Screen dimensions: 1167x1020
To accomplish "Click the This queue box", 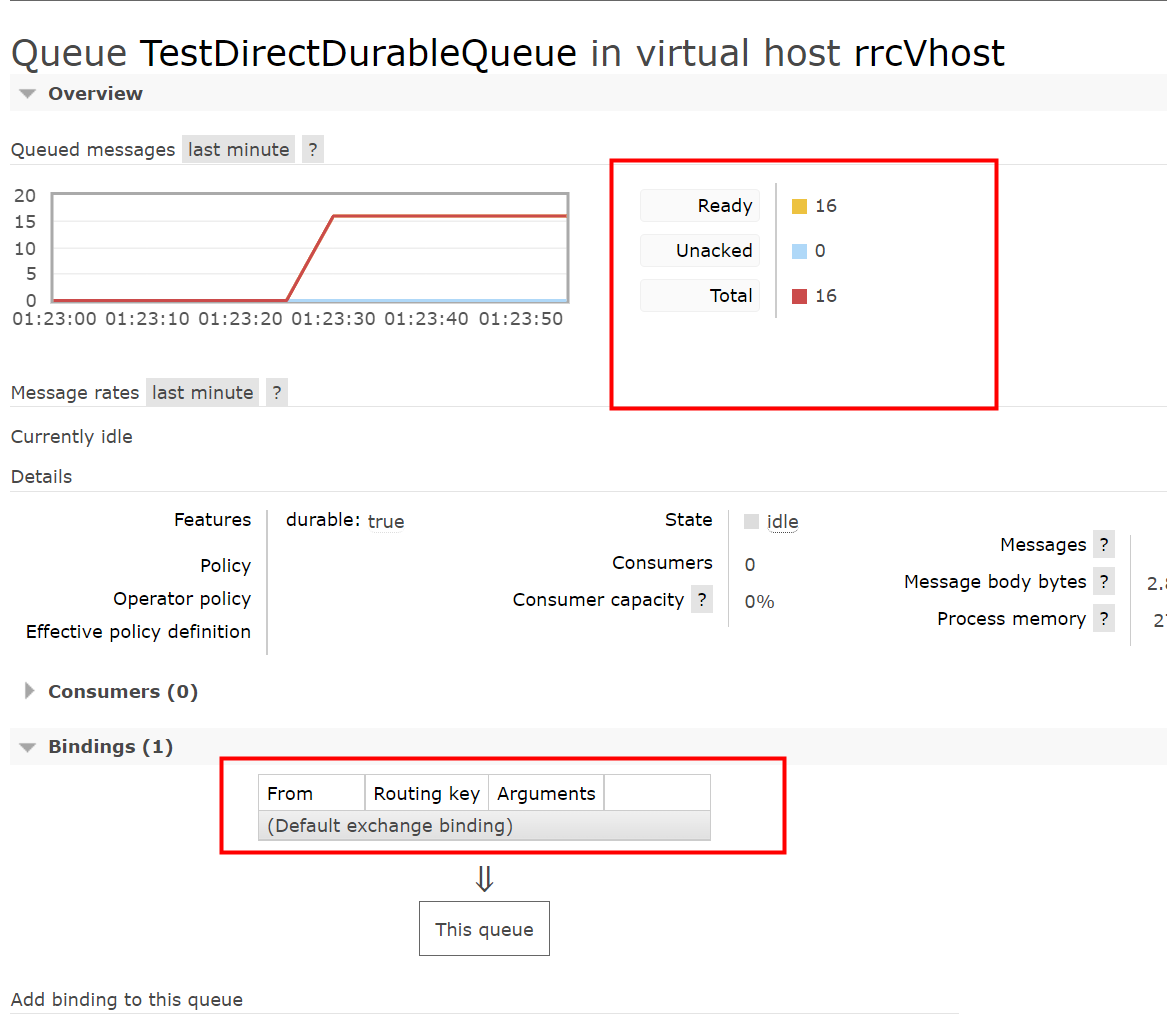I will (484, 929).
